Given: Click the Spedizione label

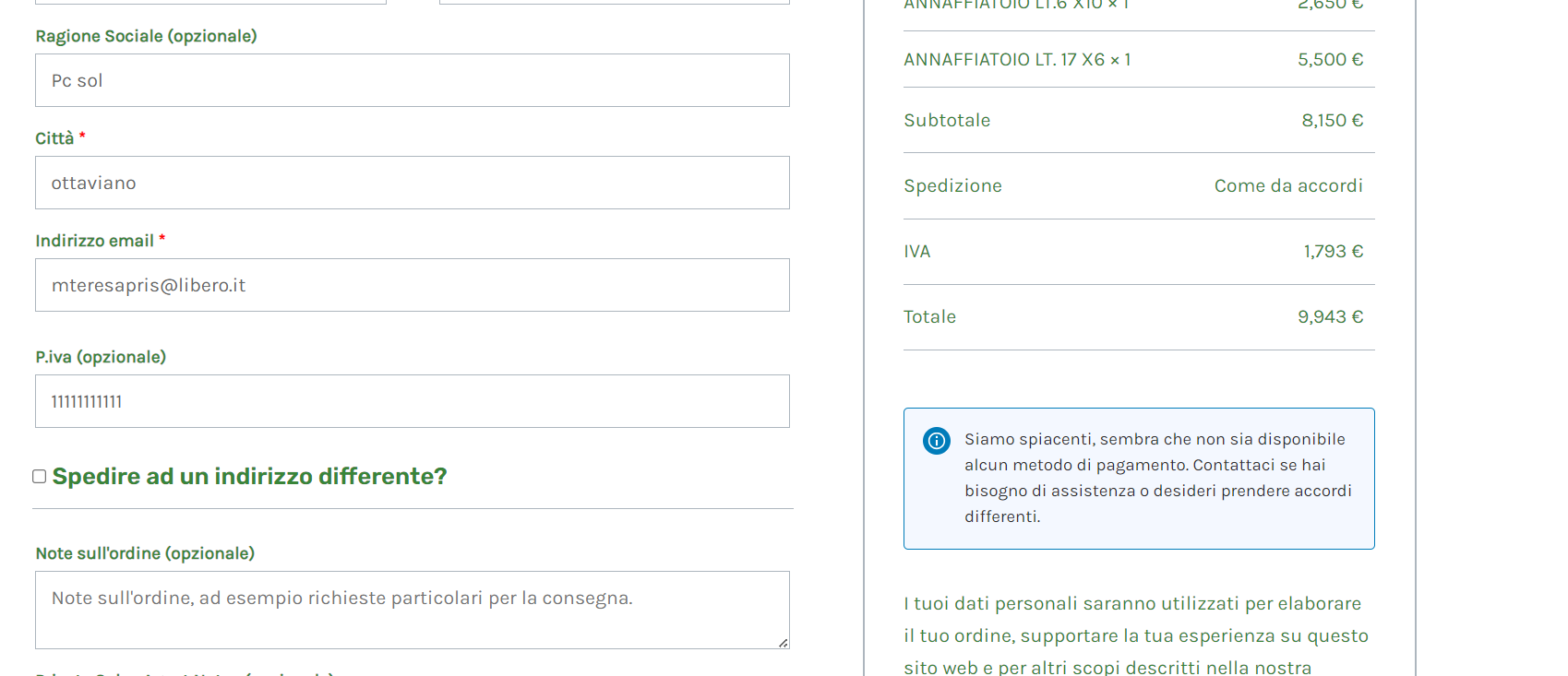Looking at the screenshot, I should pyautogui.click(x=952, y=186).
